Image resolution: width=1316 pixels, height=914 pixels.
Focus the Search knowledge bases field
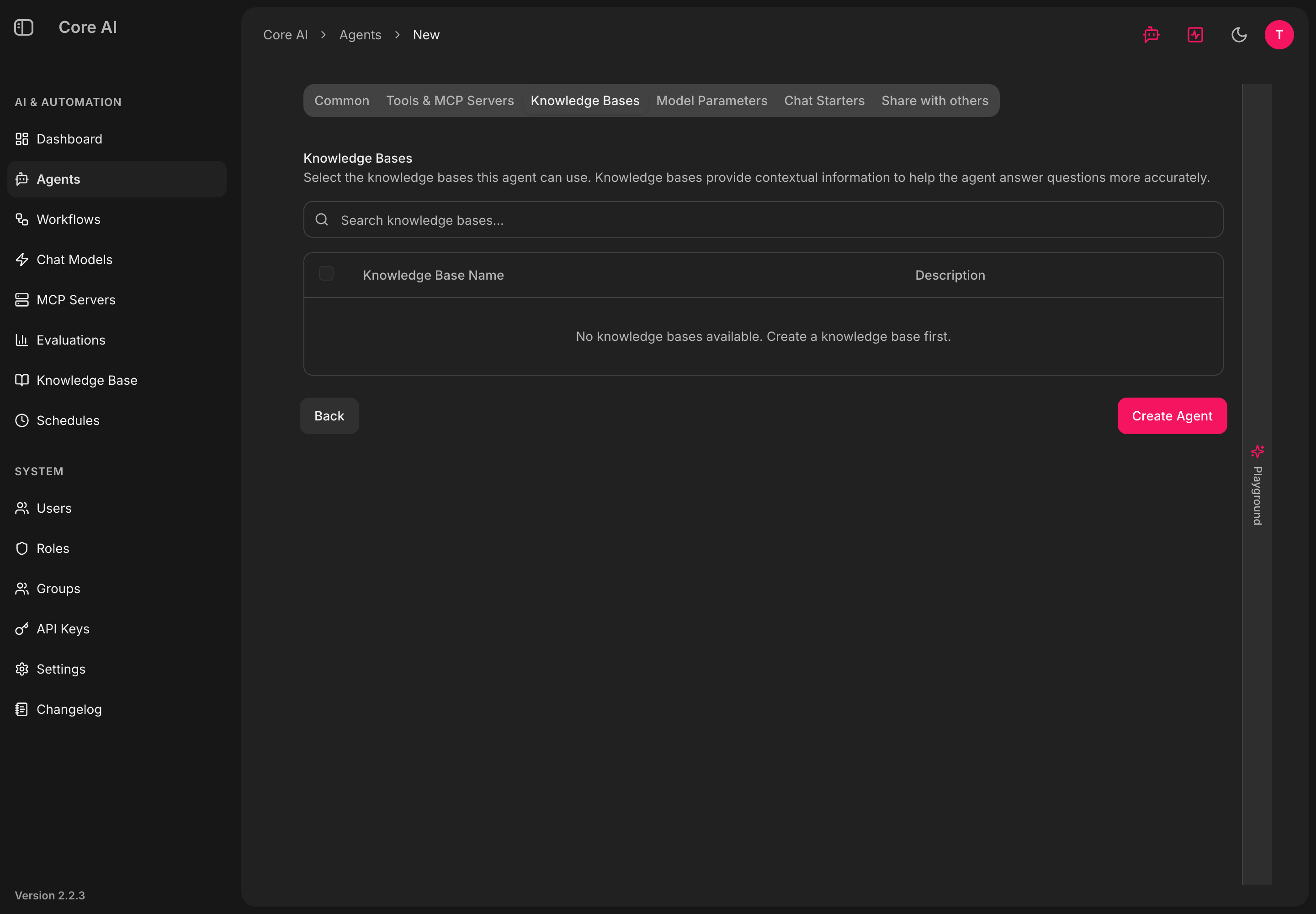(x=763, y=219)
